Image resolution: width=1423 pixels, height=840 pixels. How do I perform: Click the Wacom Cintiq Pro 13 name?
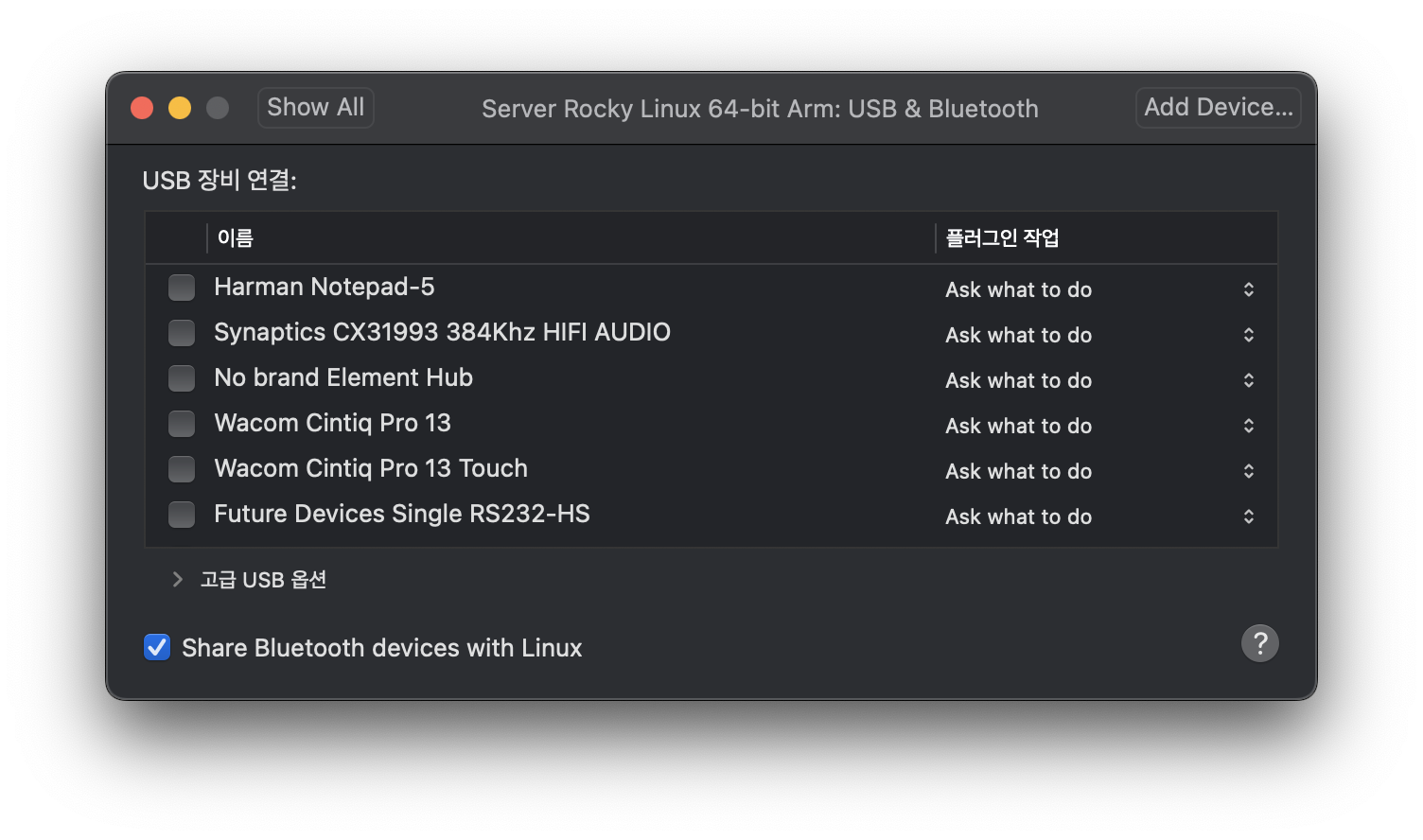(333, 423)
